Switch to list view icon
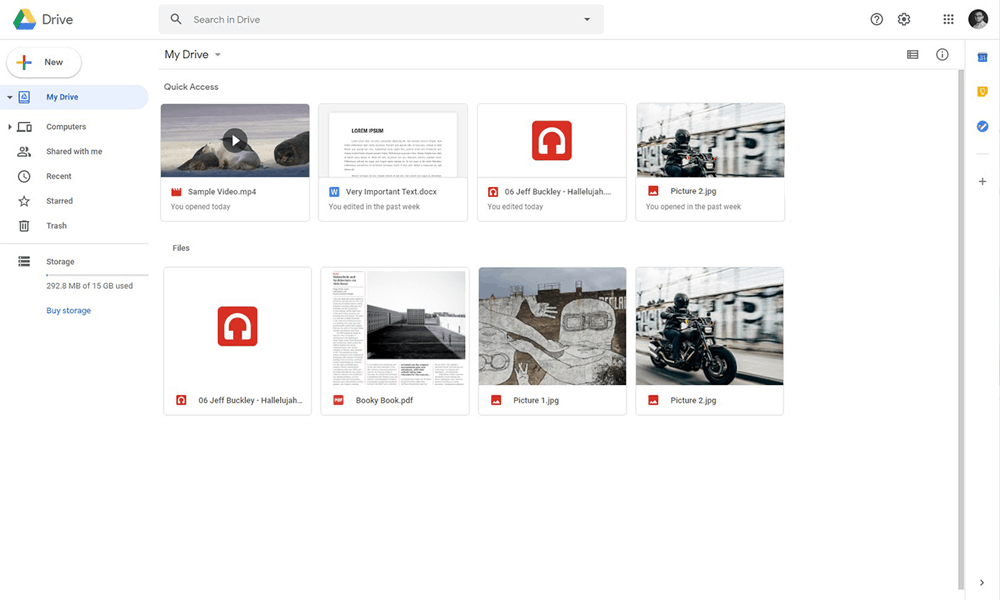 pos(913,55)
